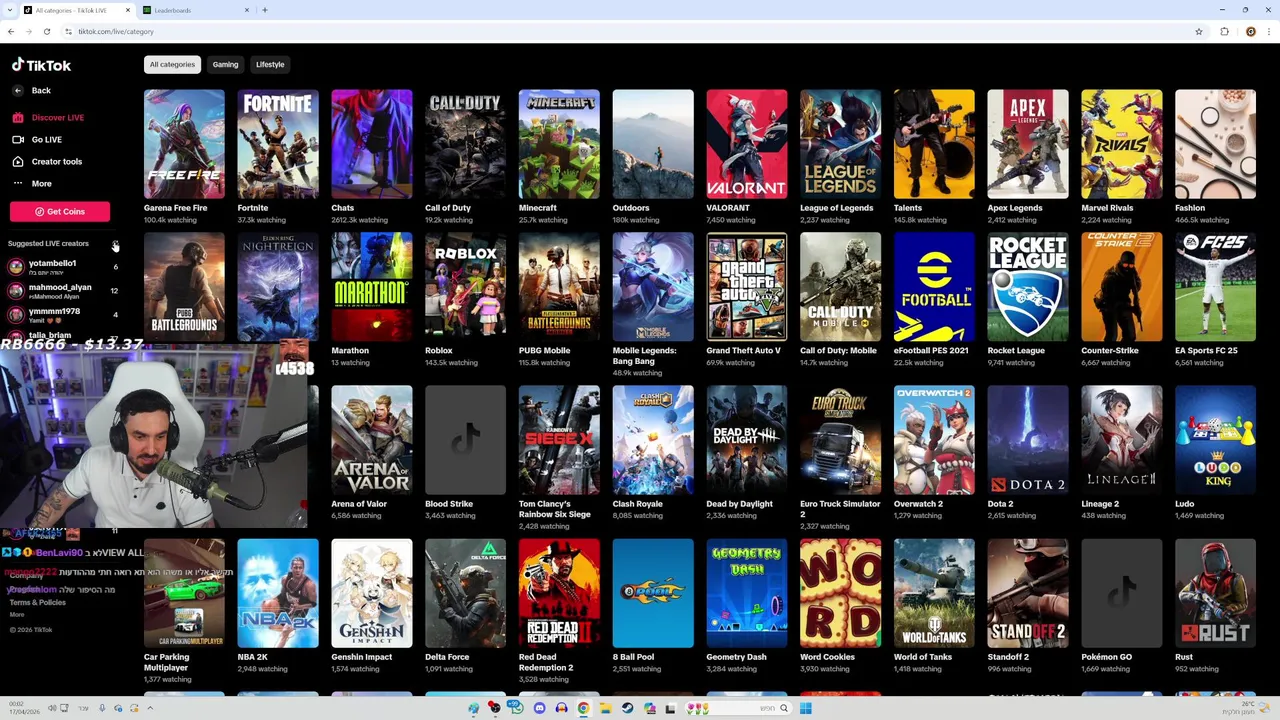
Task: Open the Lineage 2 category
Action: coord(1122,440)
